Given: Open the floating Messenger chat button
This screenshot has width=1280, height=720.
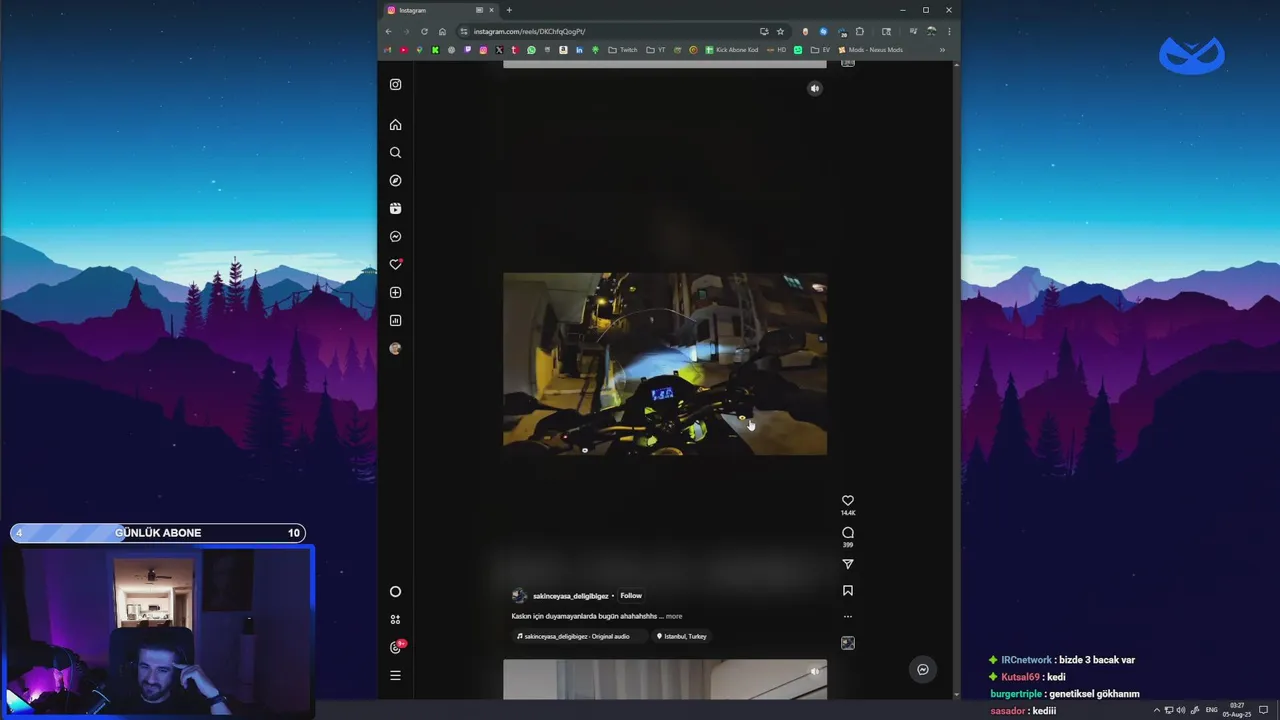Looking at the screenshot, I should [x=923, y=670].
